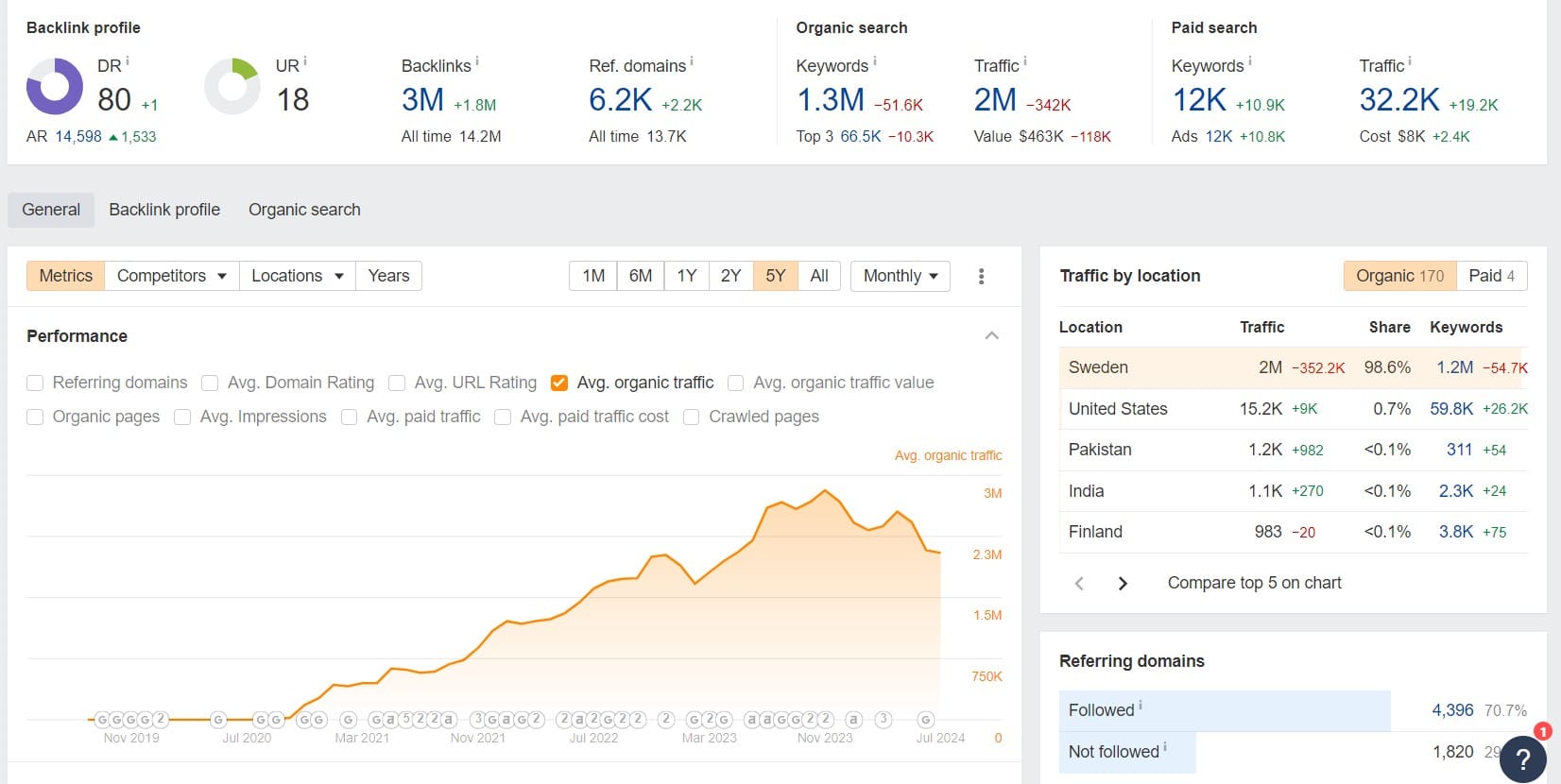This screenshot has height=784, width=1561.
Task: Click the Followed referring domains bar
Action: click(1225, 710)
